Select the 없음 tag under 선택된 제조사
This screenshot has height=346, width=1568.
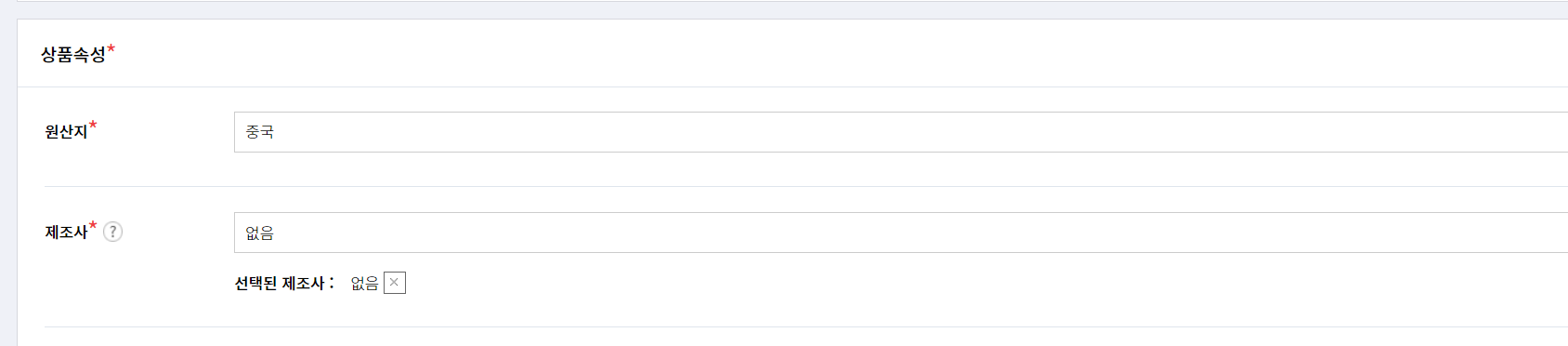(364, 284)
